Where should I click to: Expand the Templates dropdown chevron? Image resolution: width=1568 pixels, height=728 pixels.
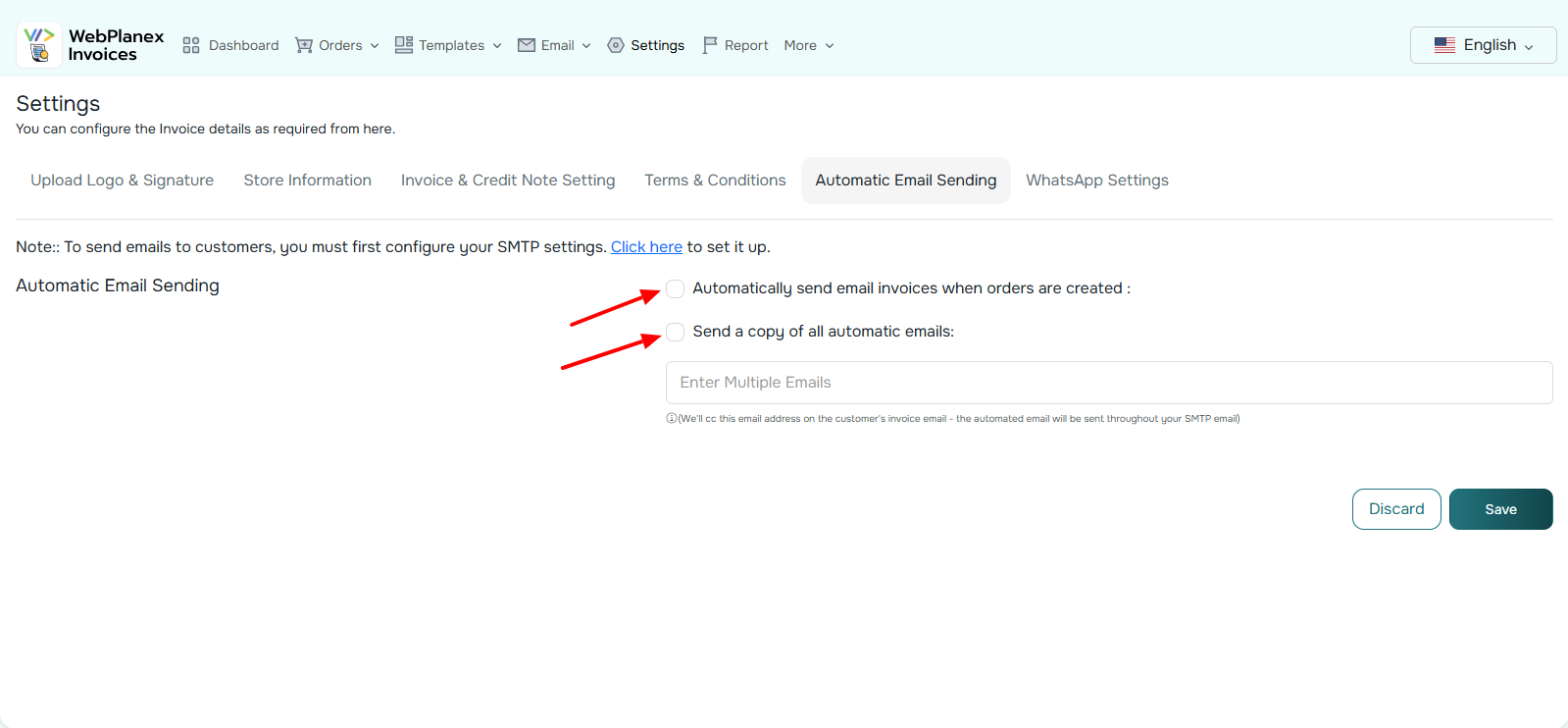[x=497, y=46]
